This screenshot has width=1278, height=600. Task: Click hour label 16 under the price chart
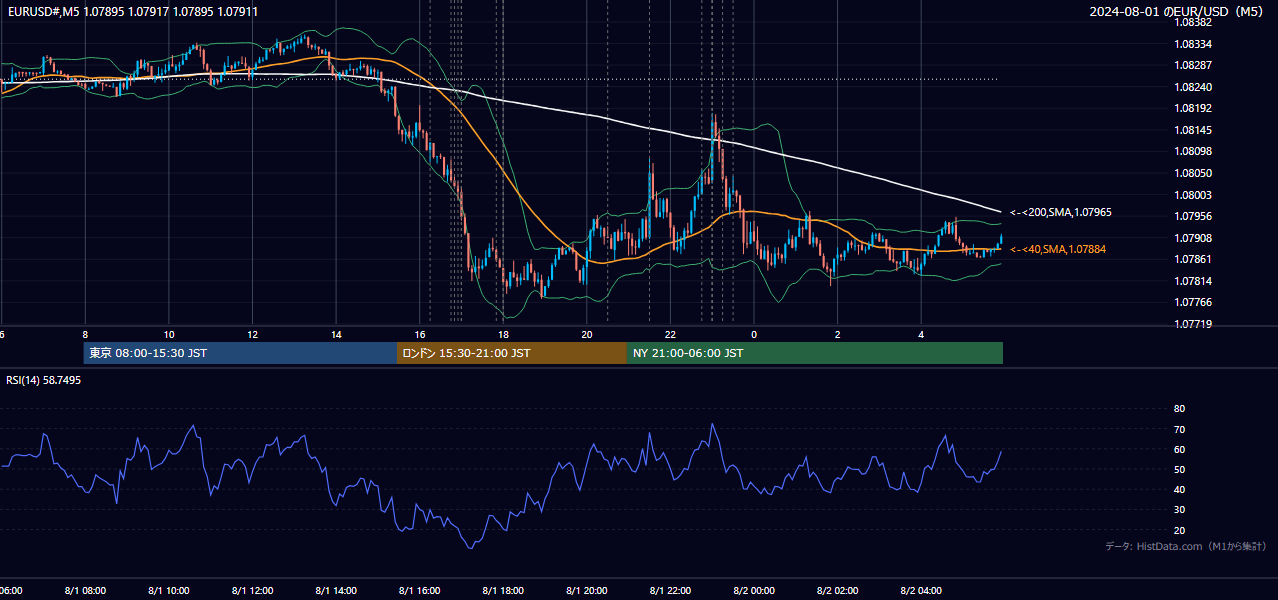(420, 334)
